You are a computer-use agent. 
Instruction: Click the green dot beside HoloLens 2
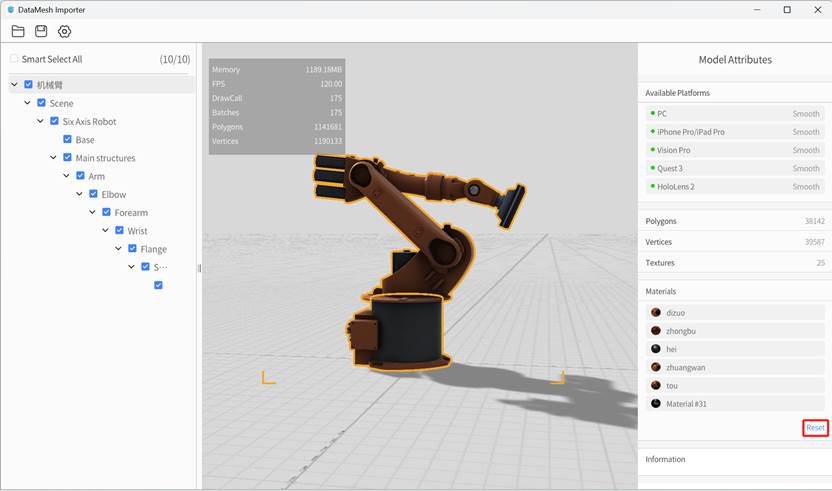(652, 186)
